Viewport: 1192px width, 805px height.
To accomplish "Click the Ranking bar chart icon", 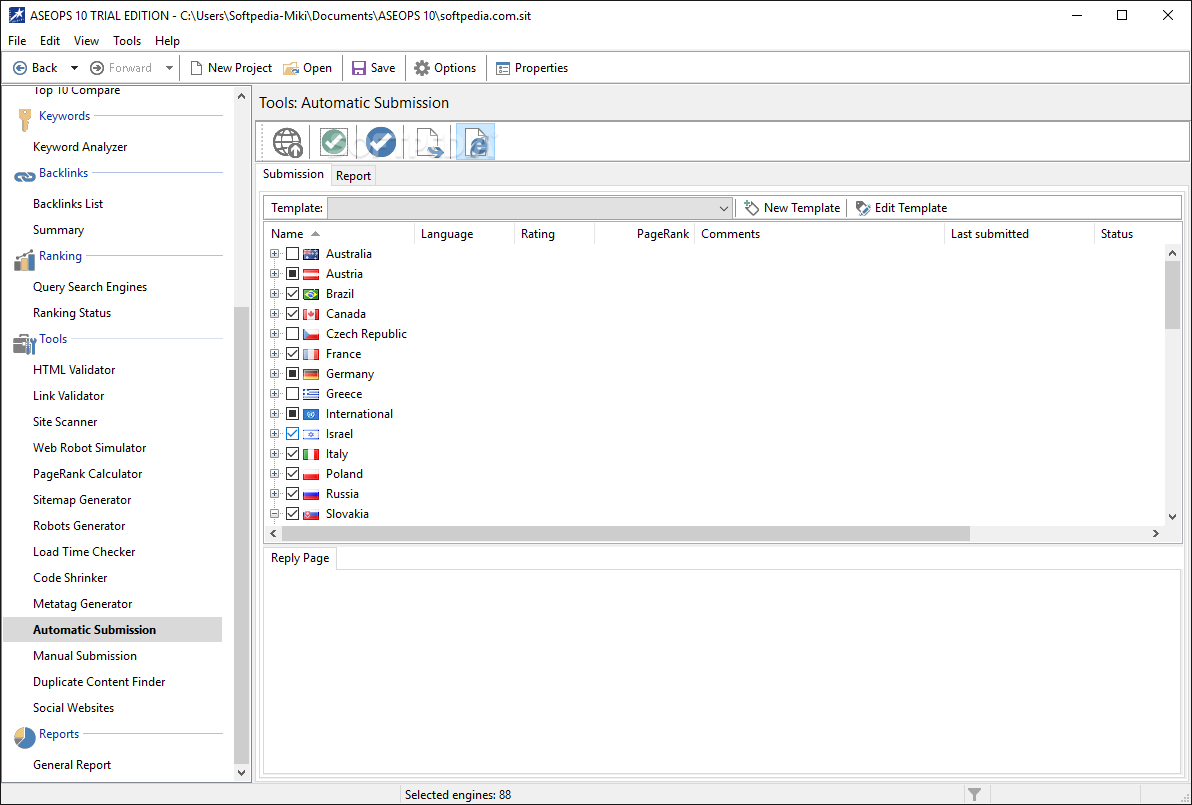I will pos(24,260).
